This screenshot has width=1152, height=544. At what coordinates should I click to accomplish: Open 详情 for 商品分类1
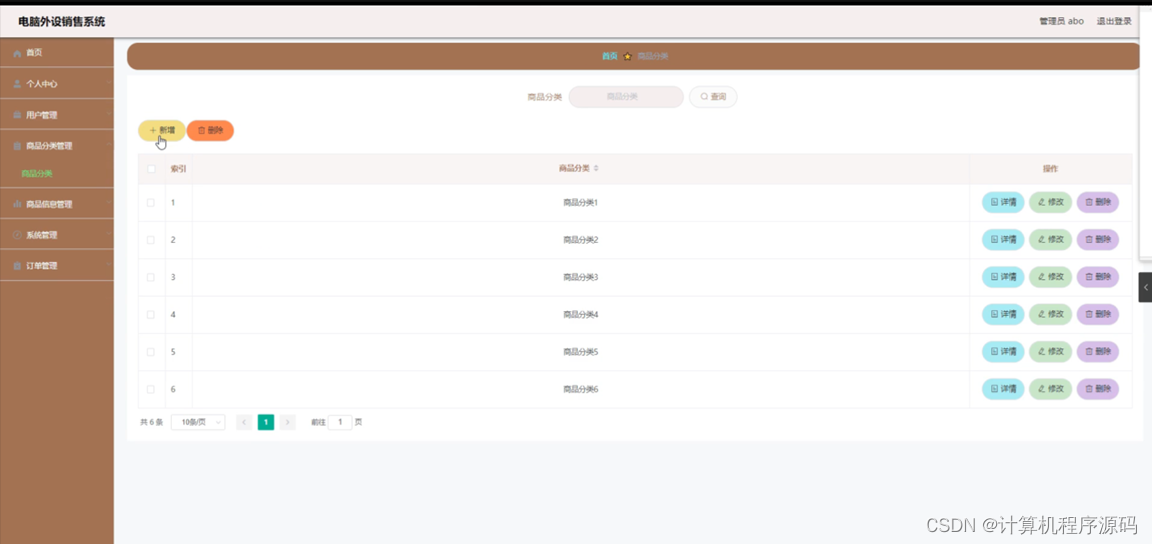(x=1003, y=202)
